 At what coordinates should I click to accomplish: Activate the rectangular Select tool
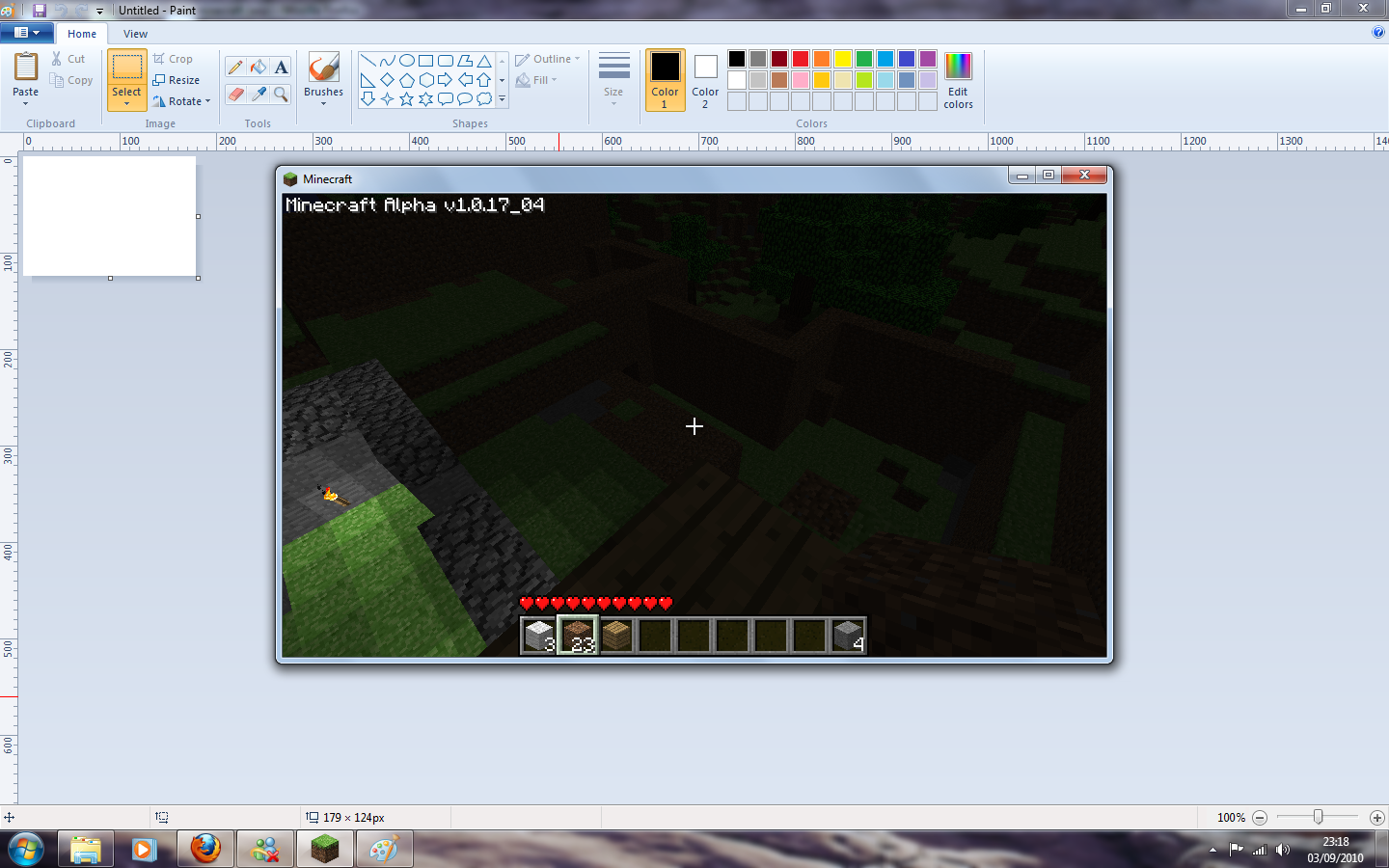click(126, 68)
